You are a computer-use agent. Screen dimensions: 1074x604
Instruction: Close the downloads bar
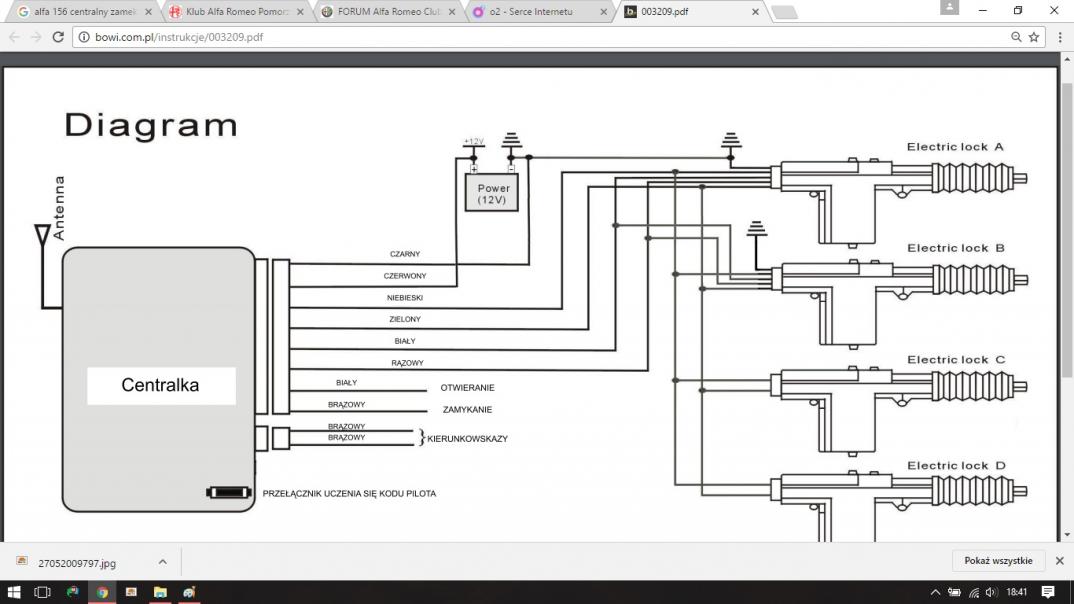click(x=1060, y=561)
